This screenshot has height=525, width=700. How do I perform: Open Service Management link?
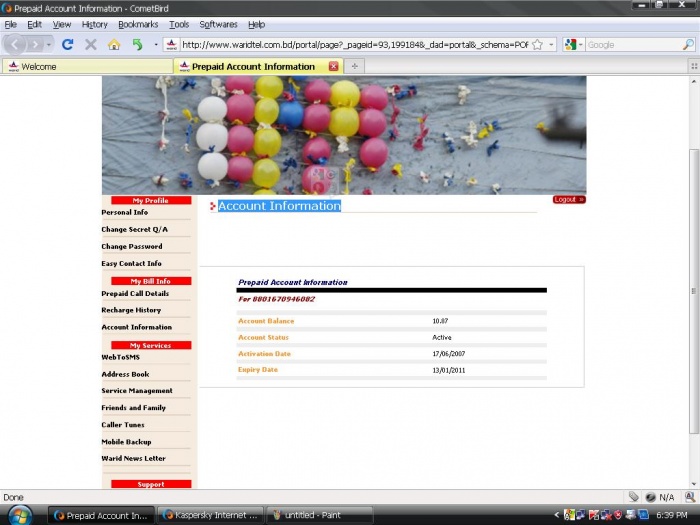click(137, 391)
